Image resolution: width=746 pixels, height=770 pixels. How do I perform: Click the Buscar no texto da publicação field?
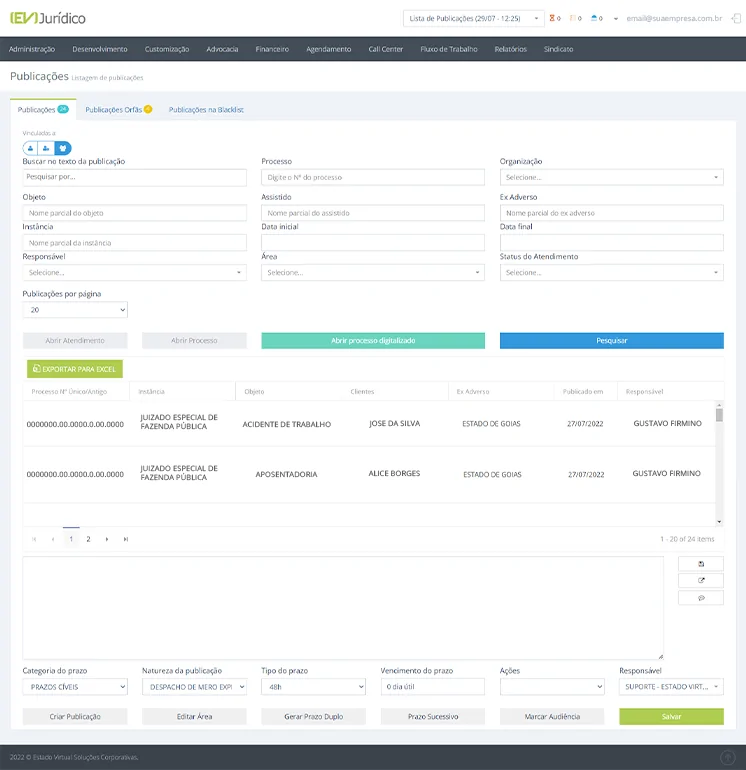point(134,177)
